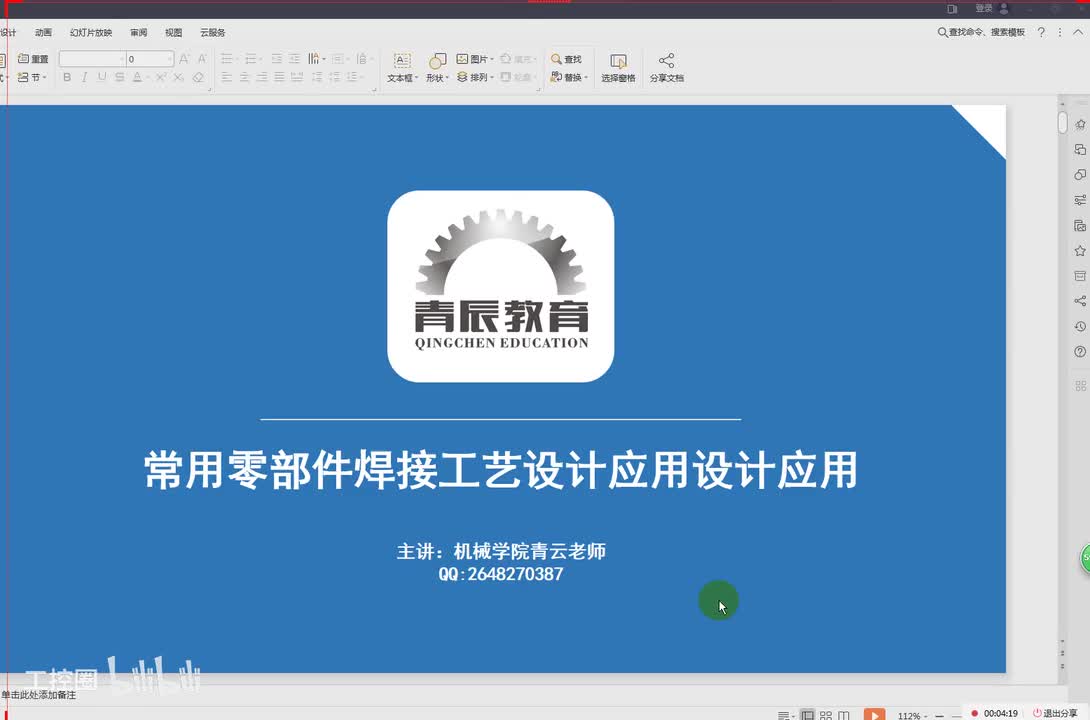Toggle bold formatting
This screenshot has height=720, width=1090.
[67, 77]
